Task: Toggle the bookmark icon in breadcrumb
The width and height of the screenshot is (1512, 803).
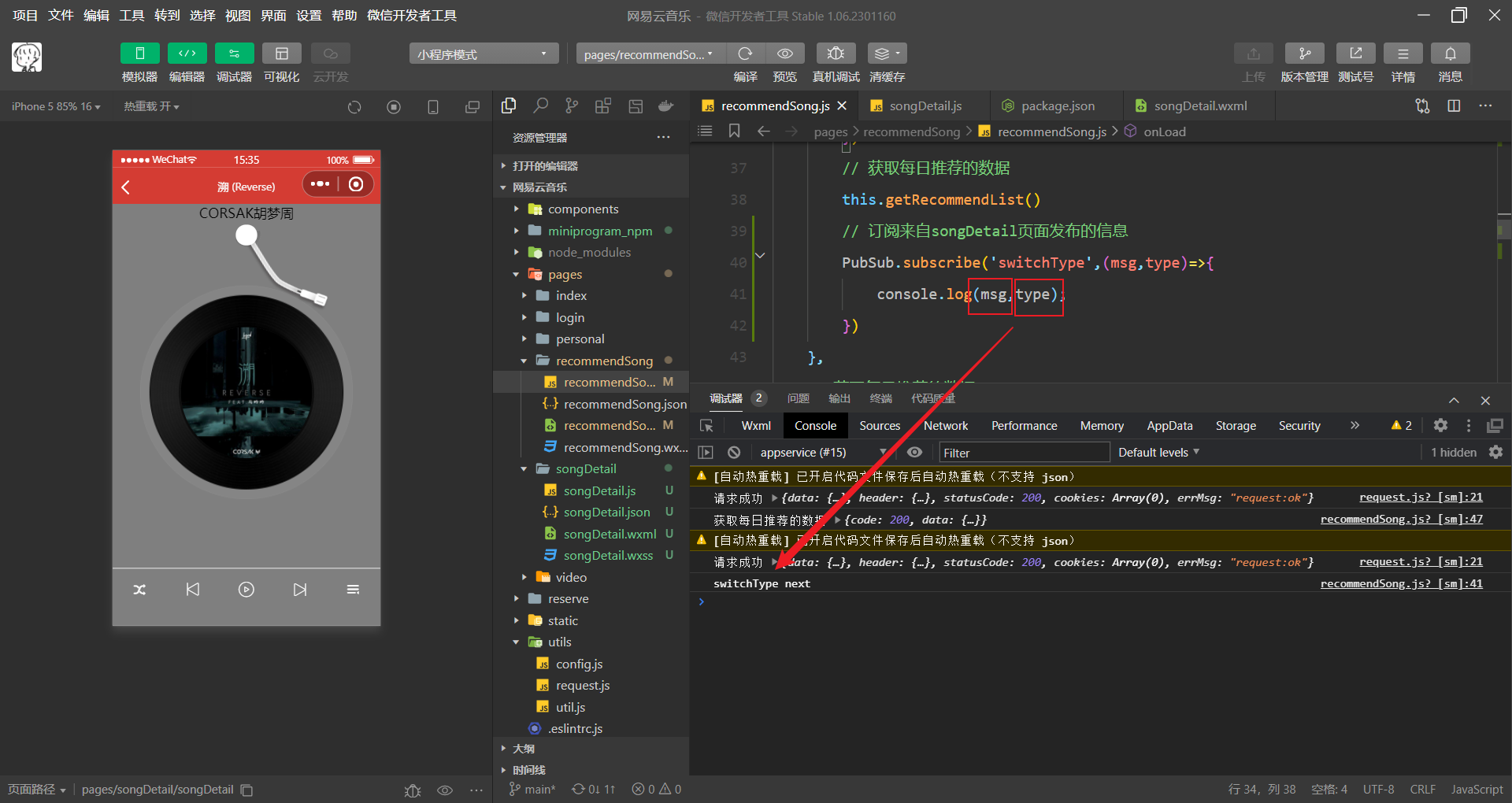Action: pyautogui.click(x=734, y=131)
